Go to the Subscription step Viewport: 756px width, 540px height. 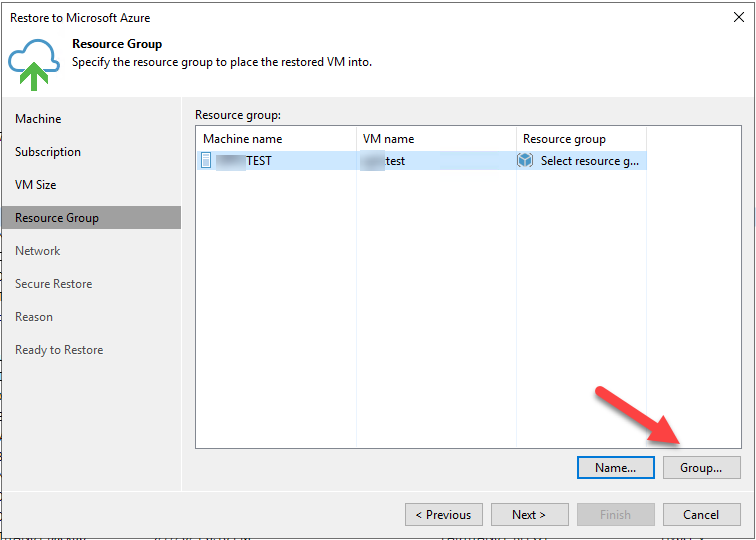[48, 152]
